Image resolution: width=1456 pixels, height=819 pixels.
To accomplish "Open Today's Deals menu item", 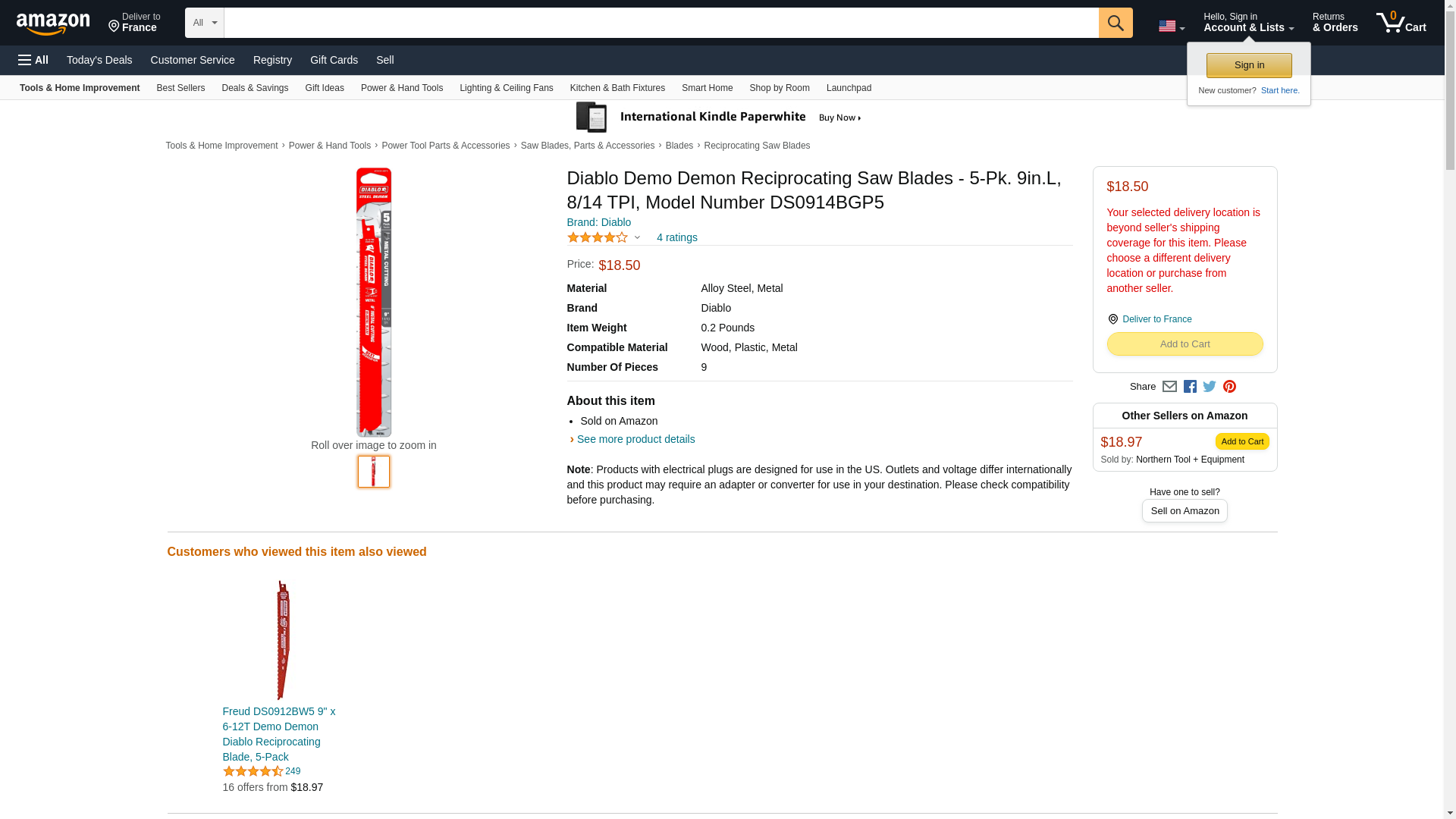I will pos(99,60).
